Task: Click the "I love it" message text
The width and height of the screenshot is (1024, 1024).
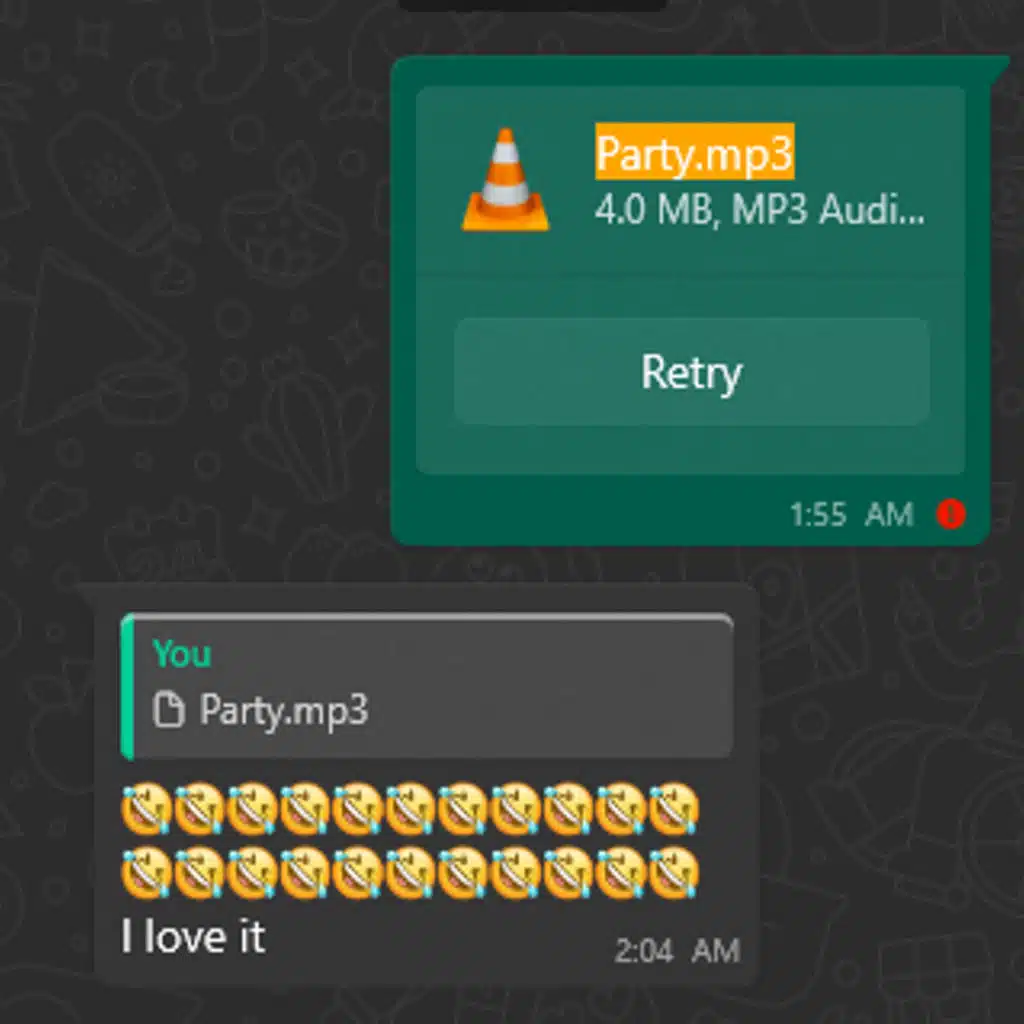Action: pos(193,936)
